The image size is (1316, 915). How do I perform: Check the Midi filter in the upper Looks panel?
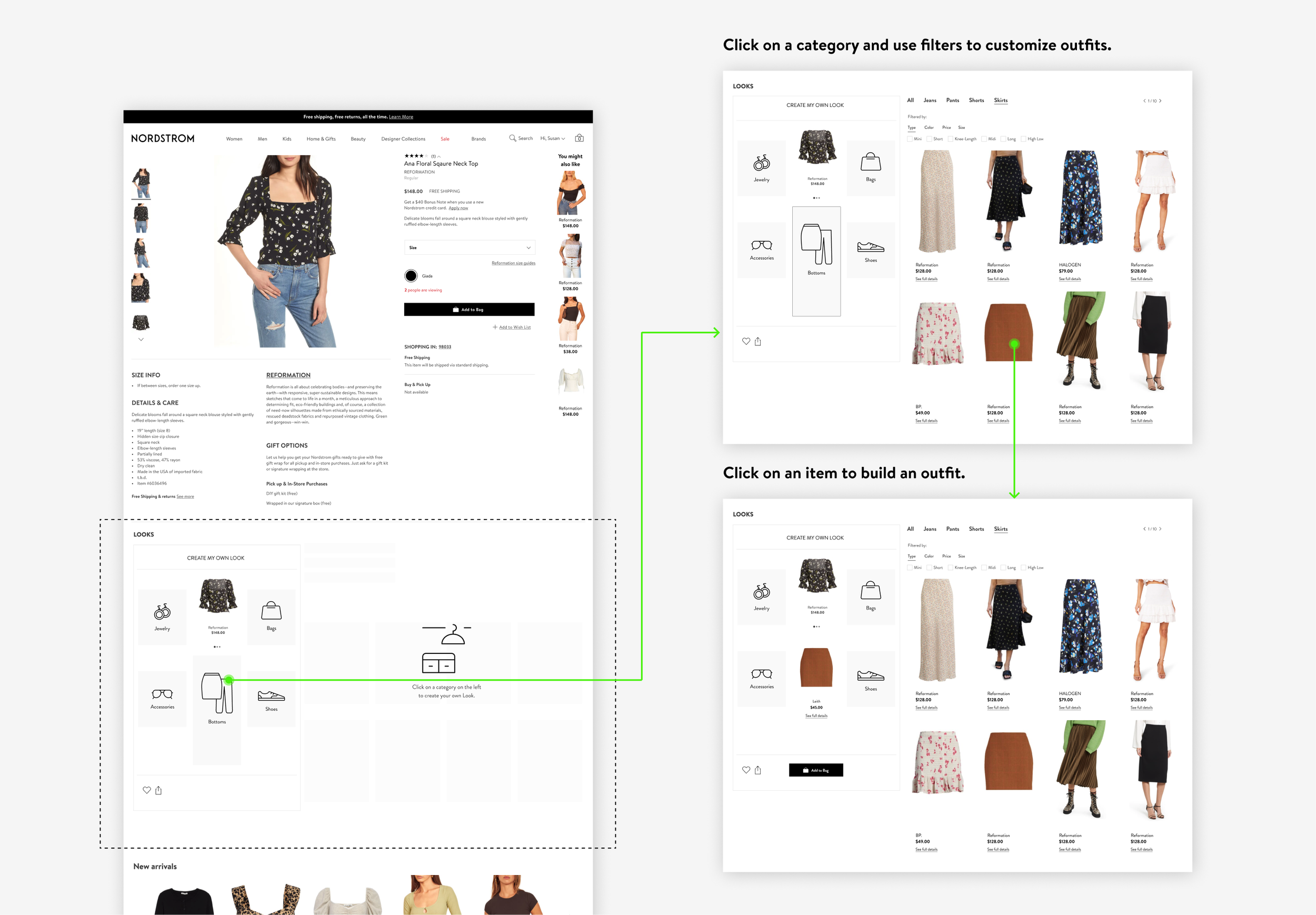tap(984, 139)
